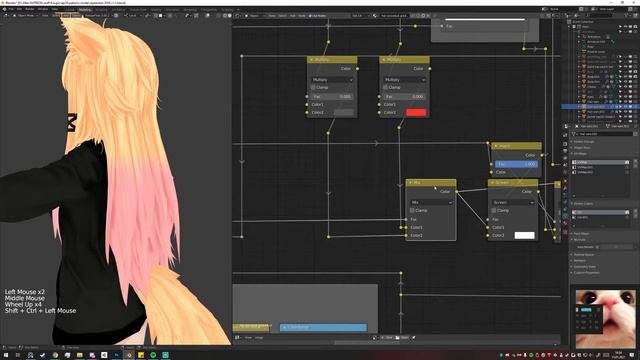
Task: Open the Object Mode dropdown in the viewport
Action: click(25, 16)
